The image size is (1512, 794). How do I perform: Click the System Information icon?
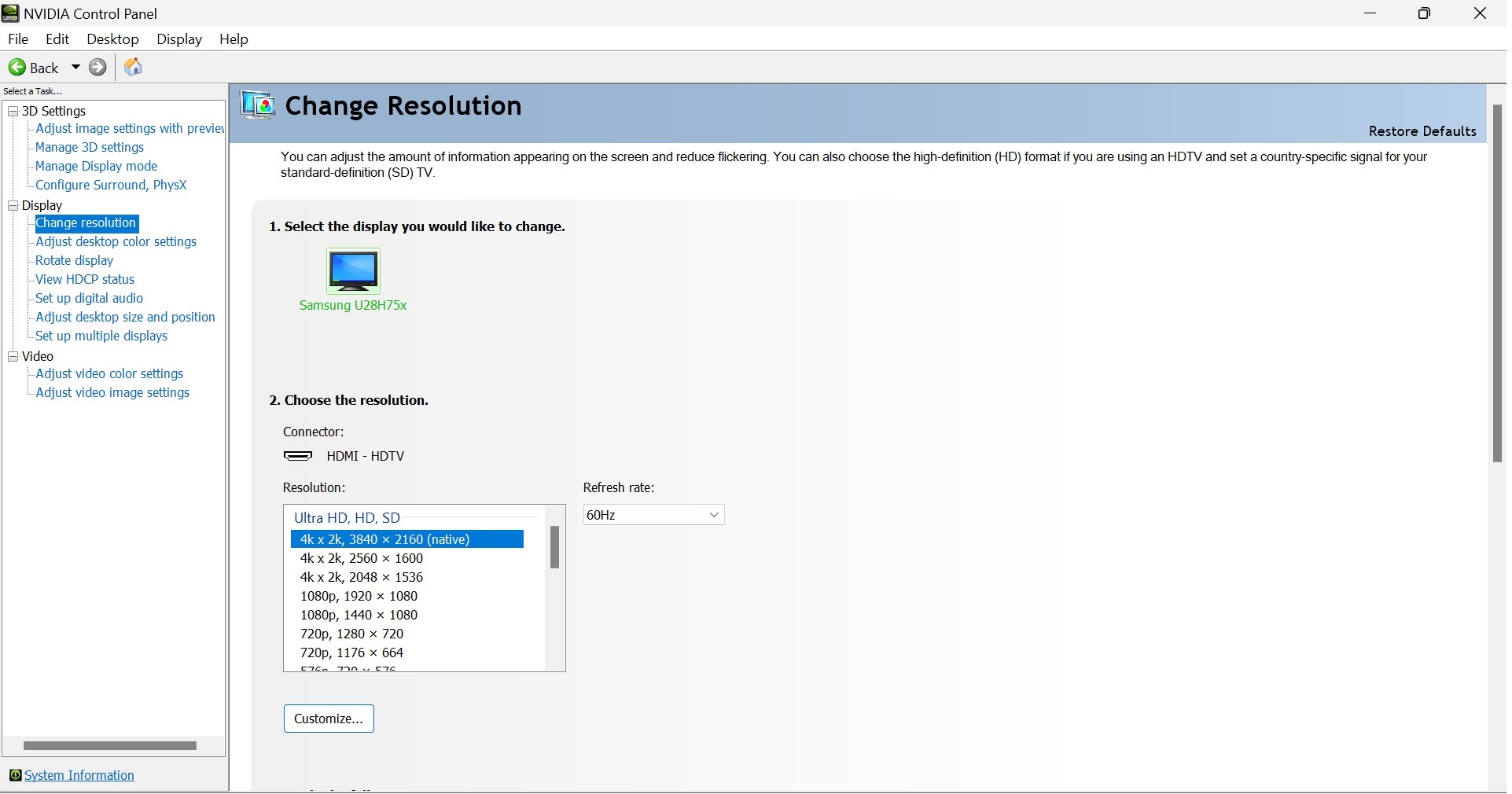point(15,777)
